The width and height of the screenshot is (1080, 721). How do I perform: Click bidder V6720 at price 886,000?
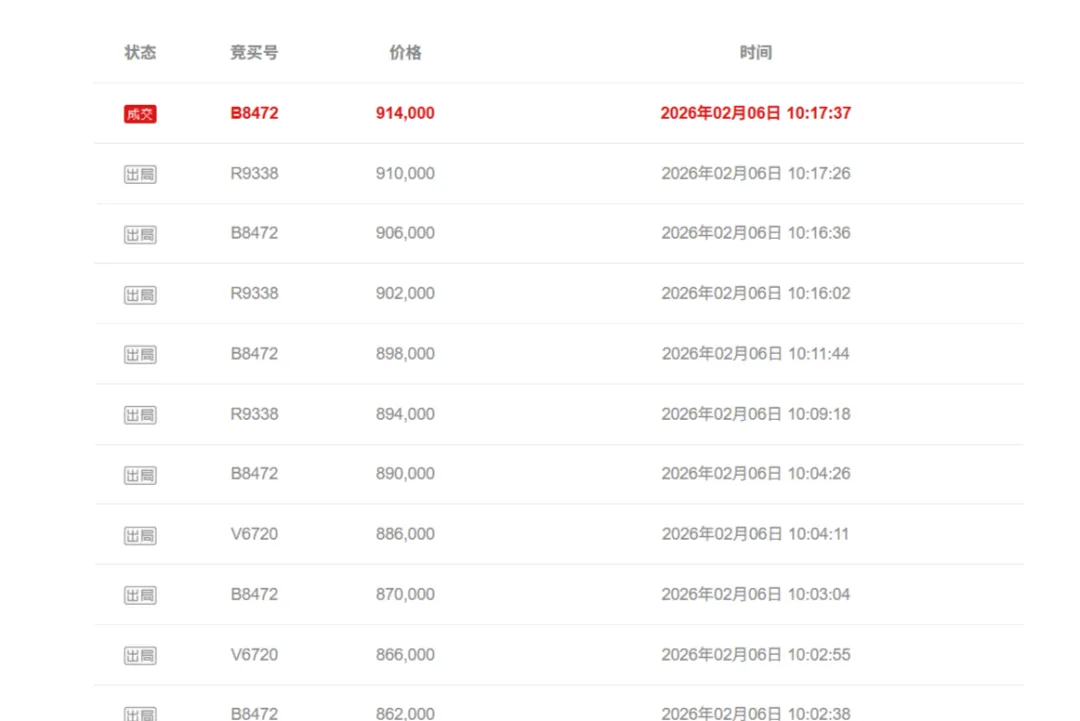254,534
